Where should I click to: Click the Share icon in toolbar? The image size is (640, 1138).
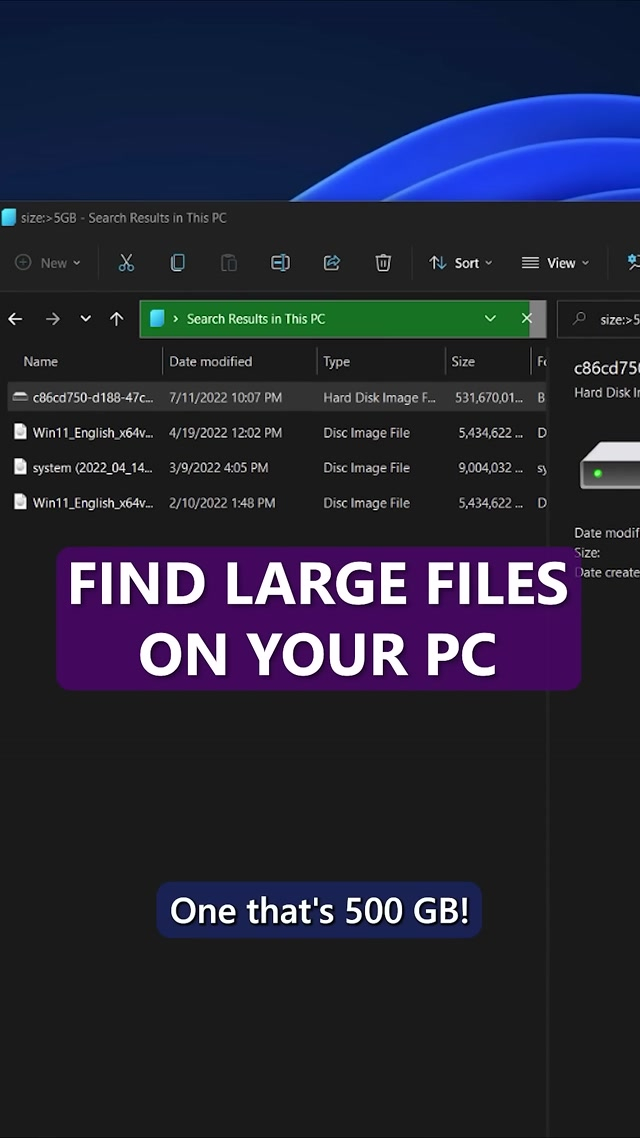pyautogui.click(x=332, y=263)
